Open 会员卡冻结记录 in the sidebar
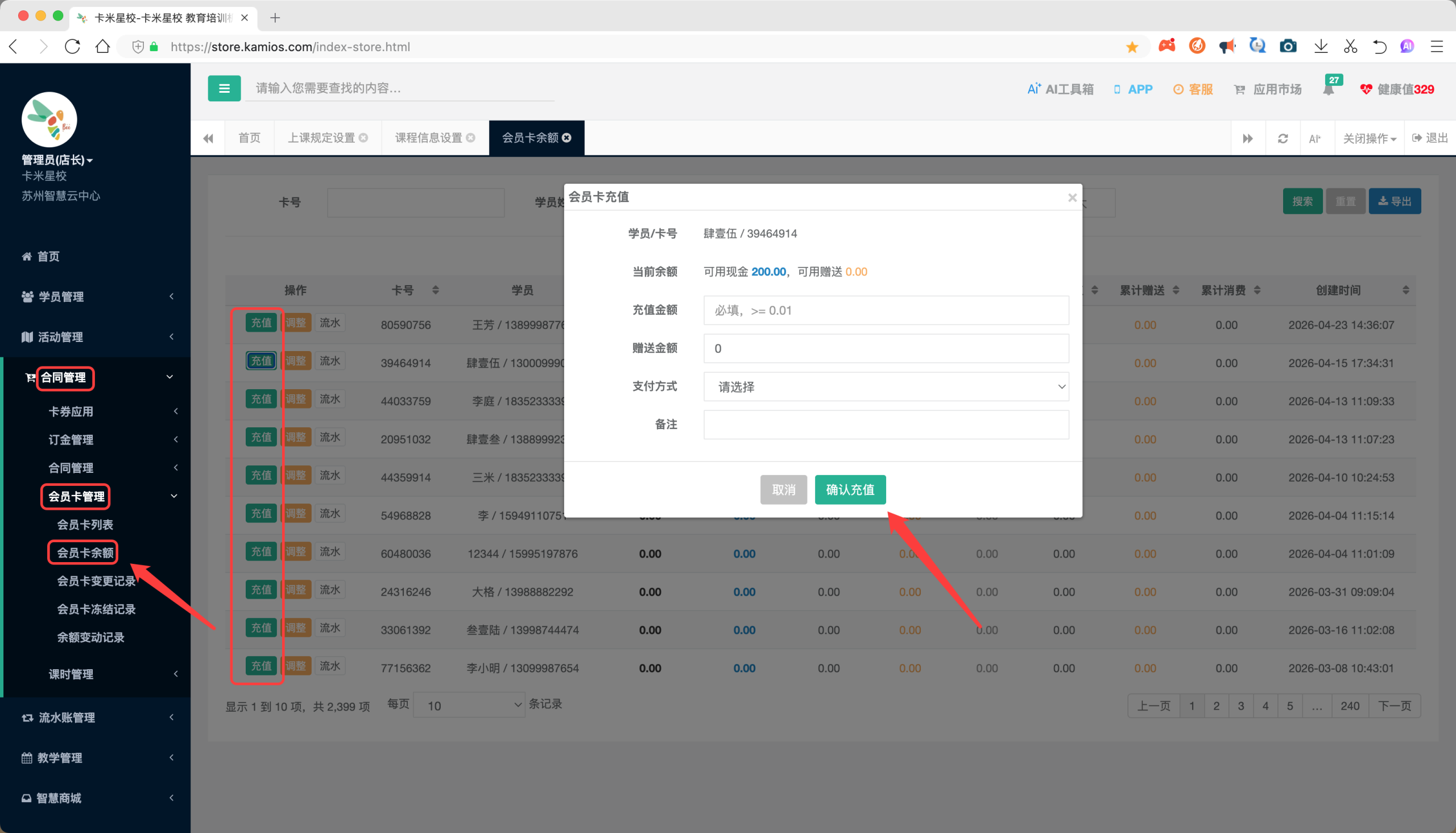Image resolution: width=1456 pixels, height=833 pixels. (x=96, y=609)
